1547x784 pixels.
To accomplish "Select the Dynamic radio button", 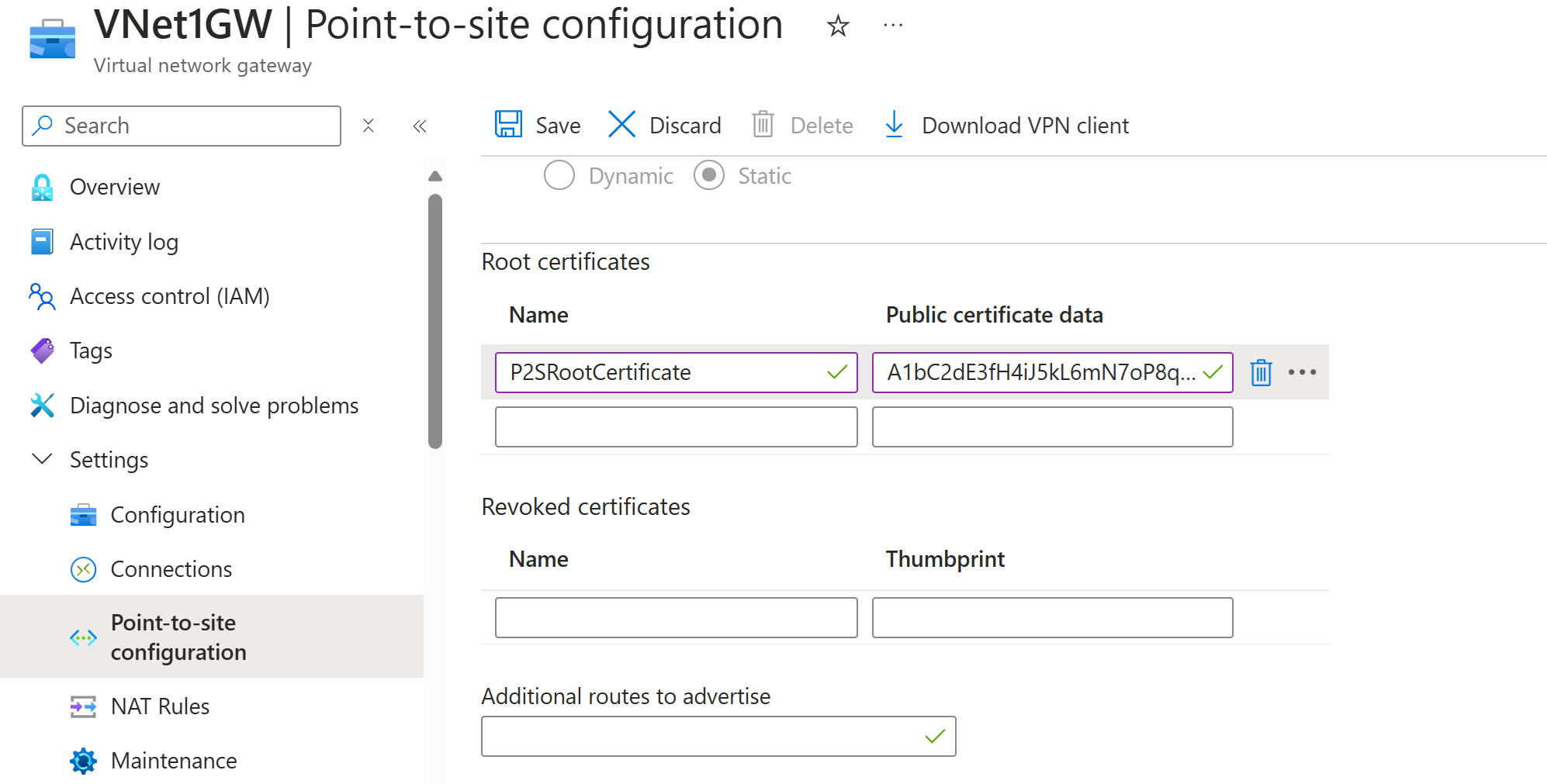I will [x=559, y=176].
